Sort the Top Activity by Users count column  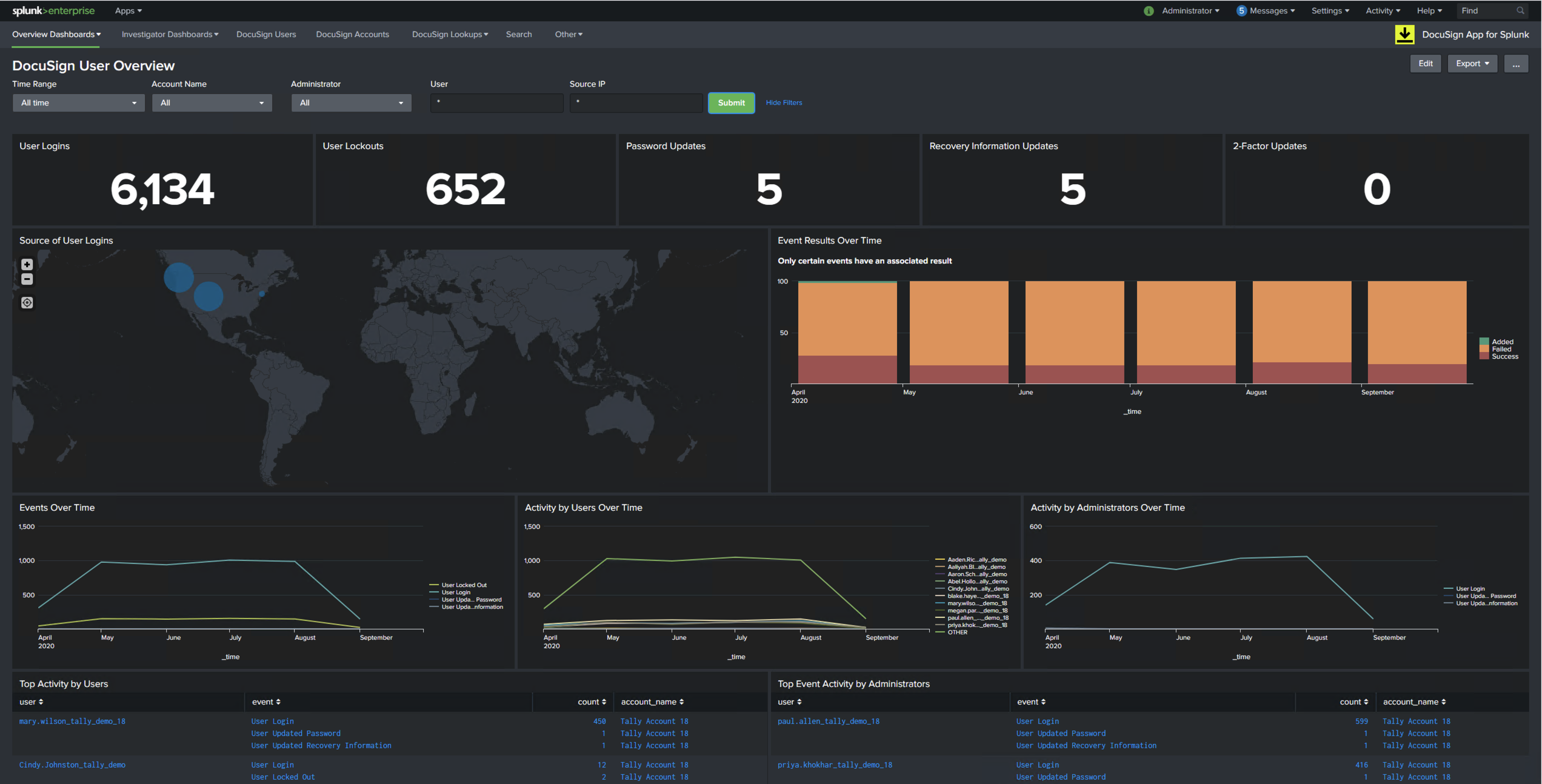point(591,702)
